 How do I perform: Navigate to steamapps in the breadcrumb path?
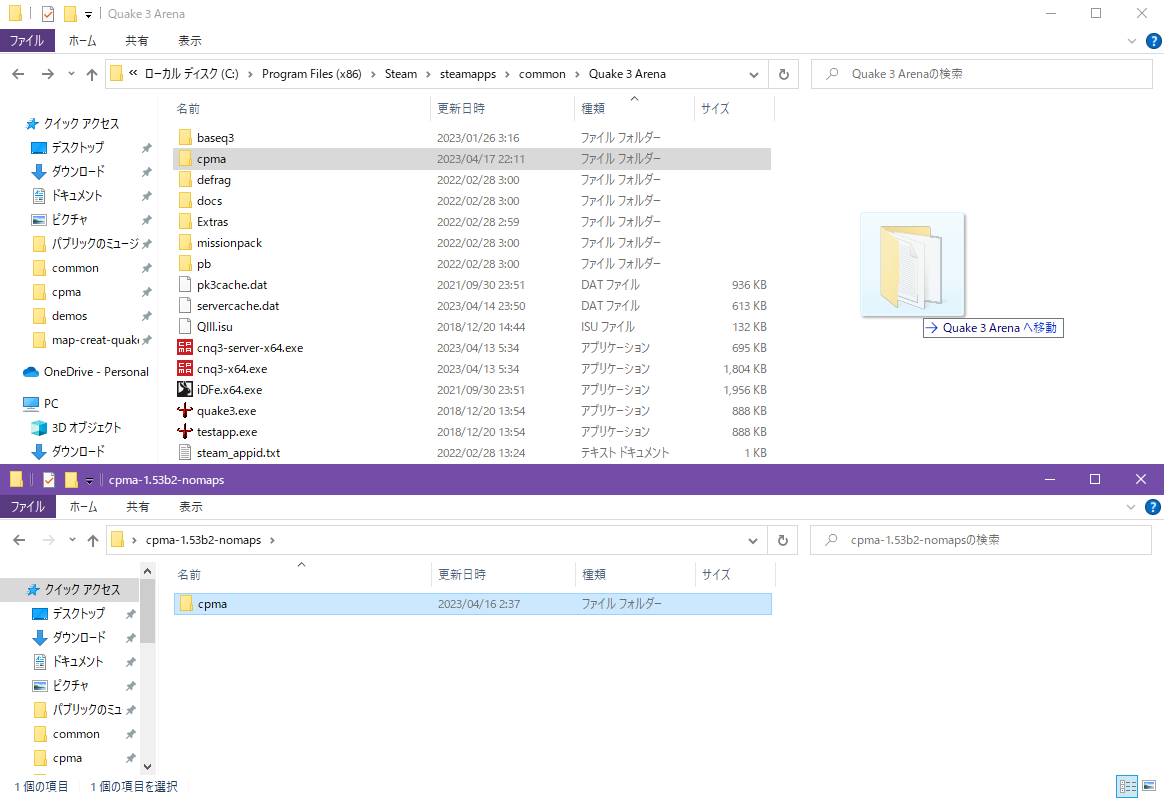click(468, 74)
